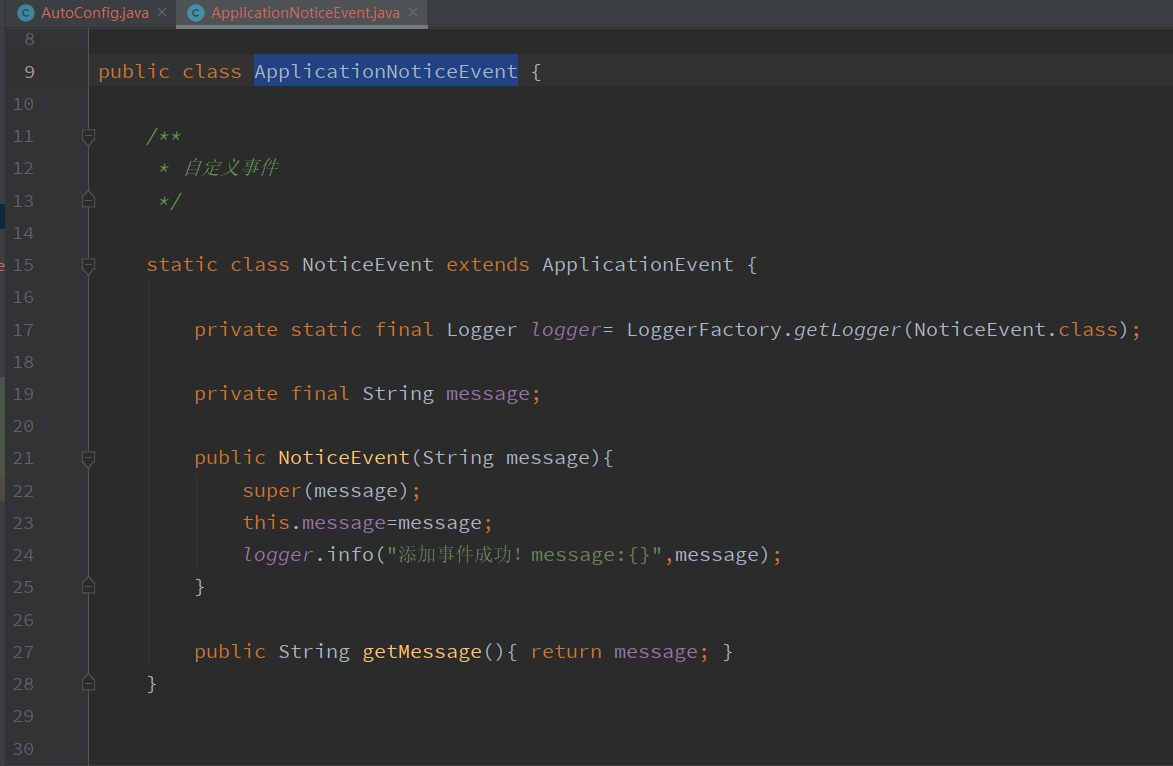Click the Logger type on line 17
The width and height of the screenshot is (1173, 766).
coord(482,330)
